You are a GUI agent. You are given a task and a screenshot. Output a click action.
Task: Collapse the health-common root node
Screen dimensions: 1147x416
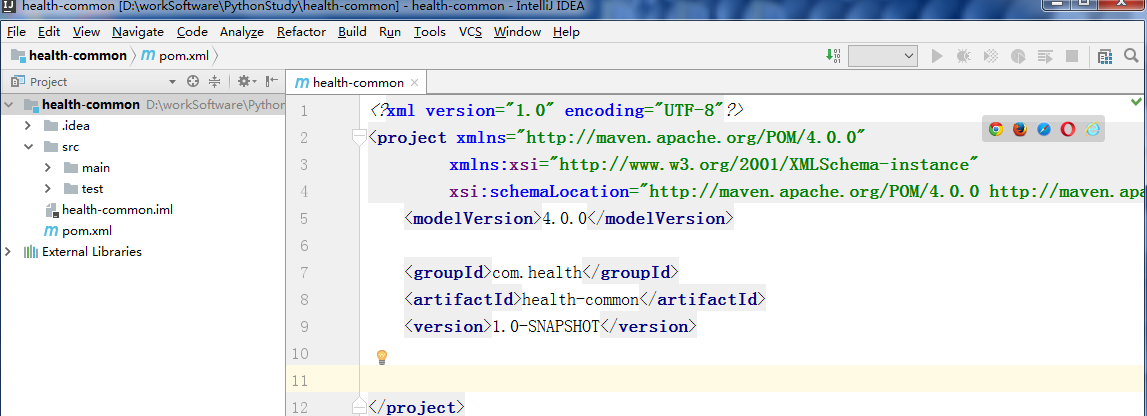pos(10,105)
